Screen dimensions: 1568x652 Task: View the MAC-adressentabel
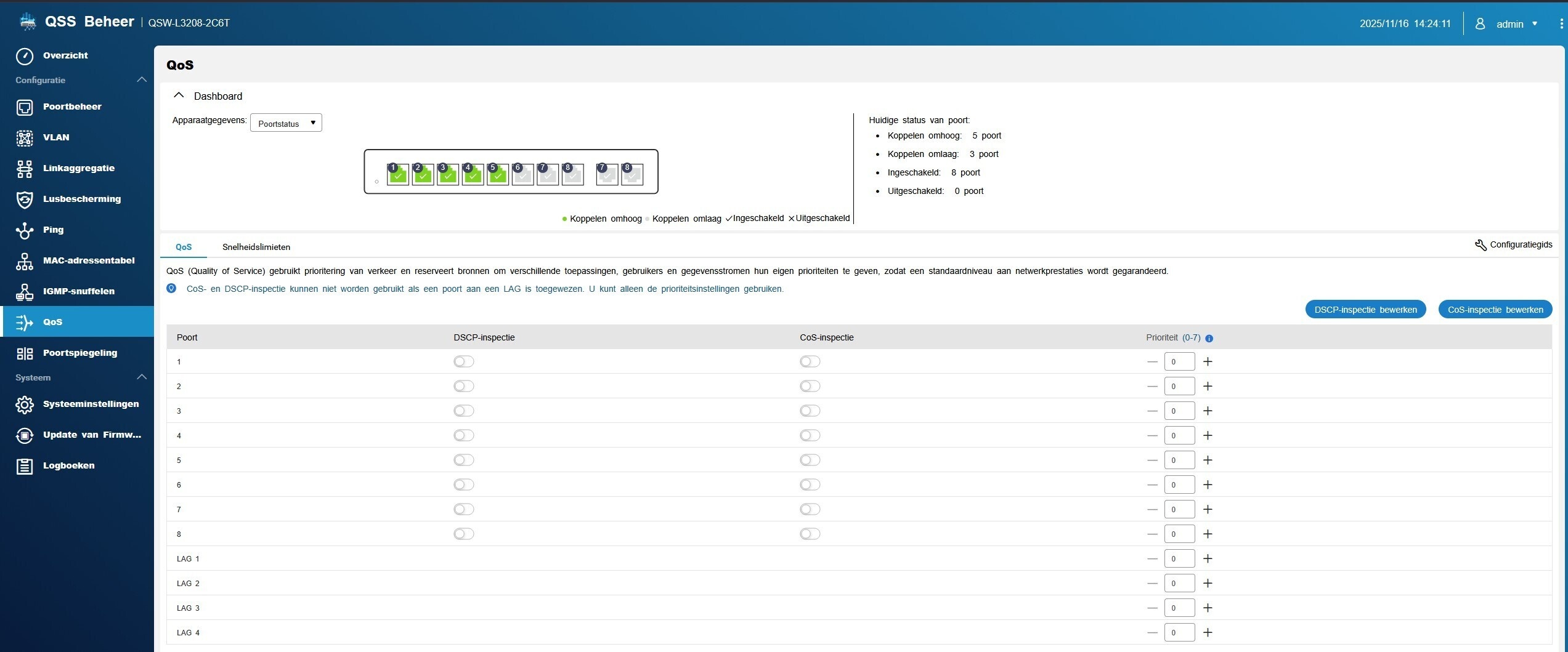coord(89,260)
